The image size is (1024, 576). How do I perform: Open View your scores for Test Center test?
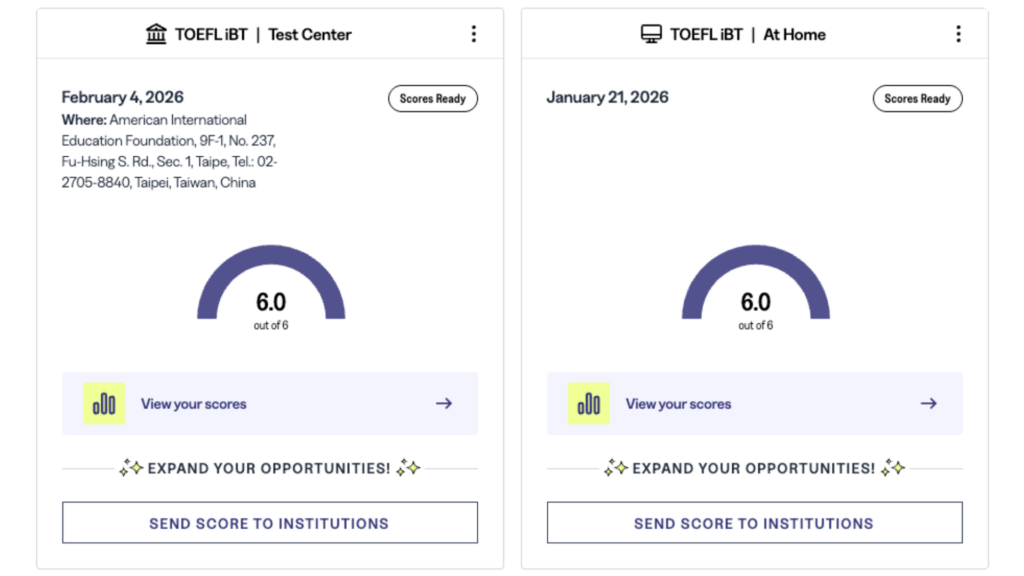(194, 404)
